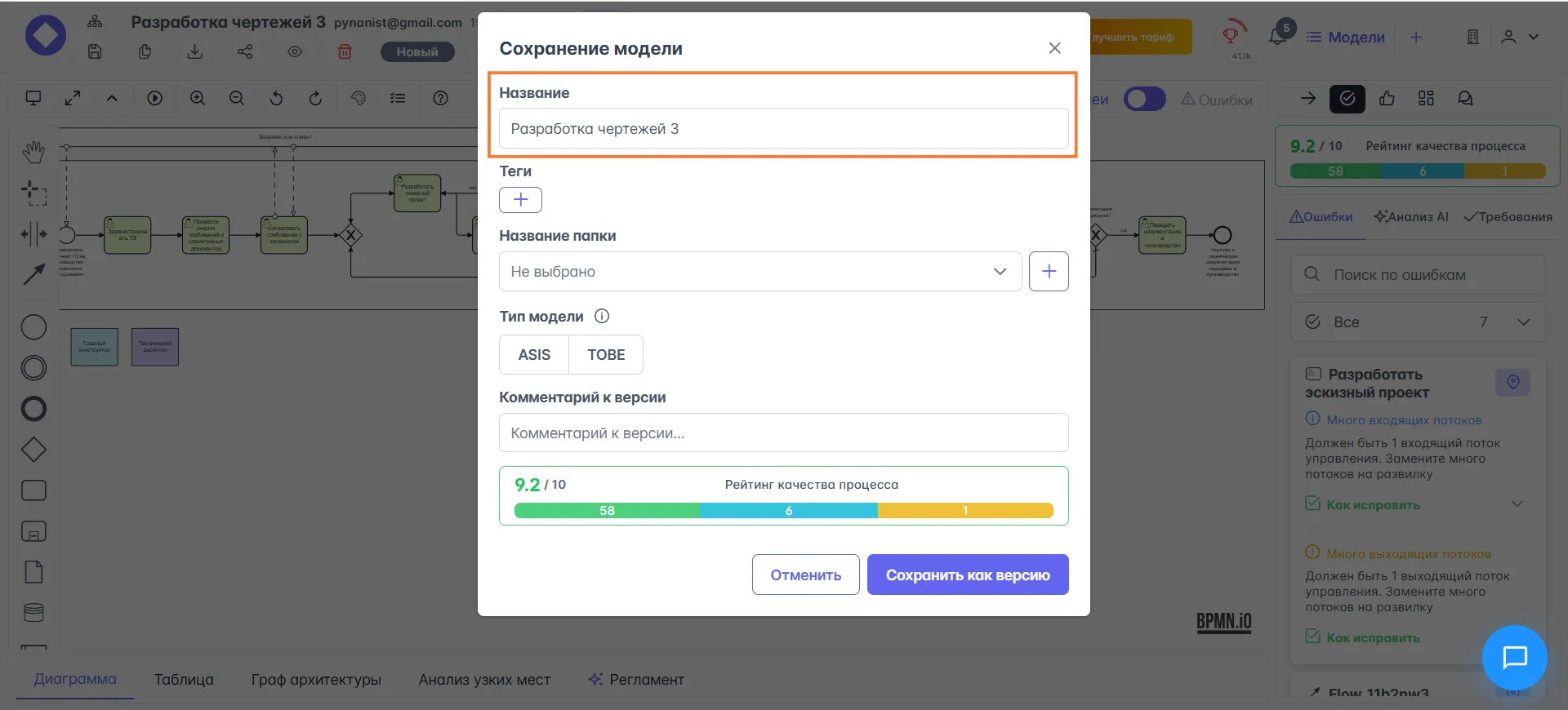Click the undo arrow icon
This screenshot has height=710, width=1568.
tap(276, 98)
